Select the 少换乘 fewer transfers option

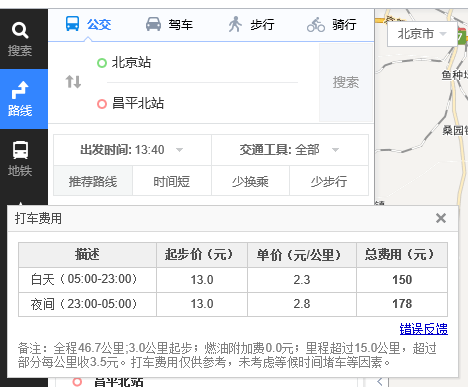pyautogui.click(x=250, y=182)
